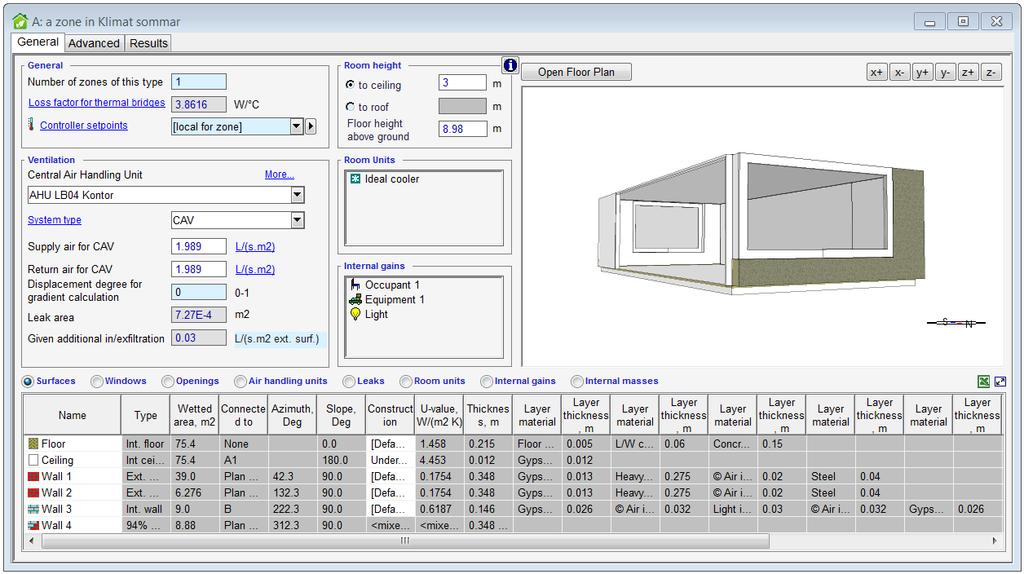Click the Displacement degree field

[x=199, y=292]
